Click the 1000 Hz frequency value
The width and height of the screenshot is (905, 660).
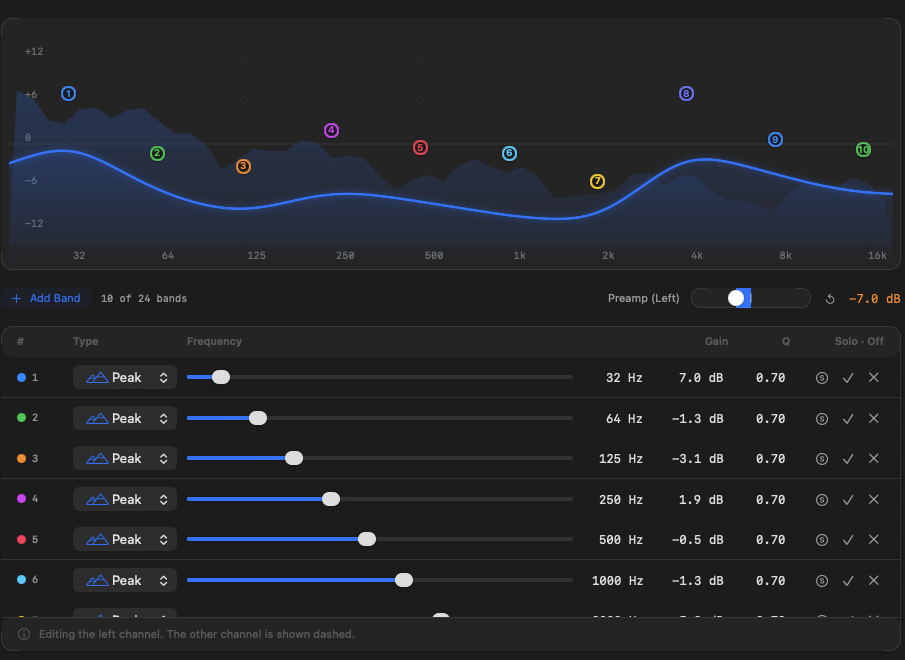pos(617,580)
